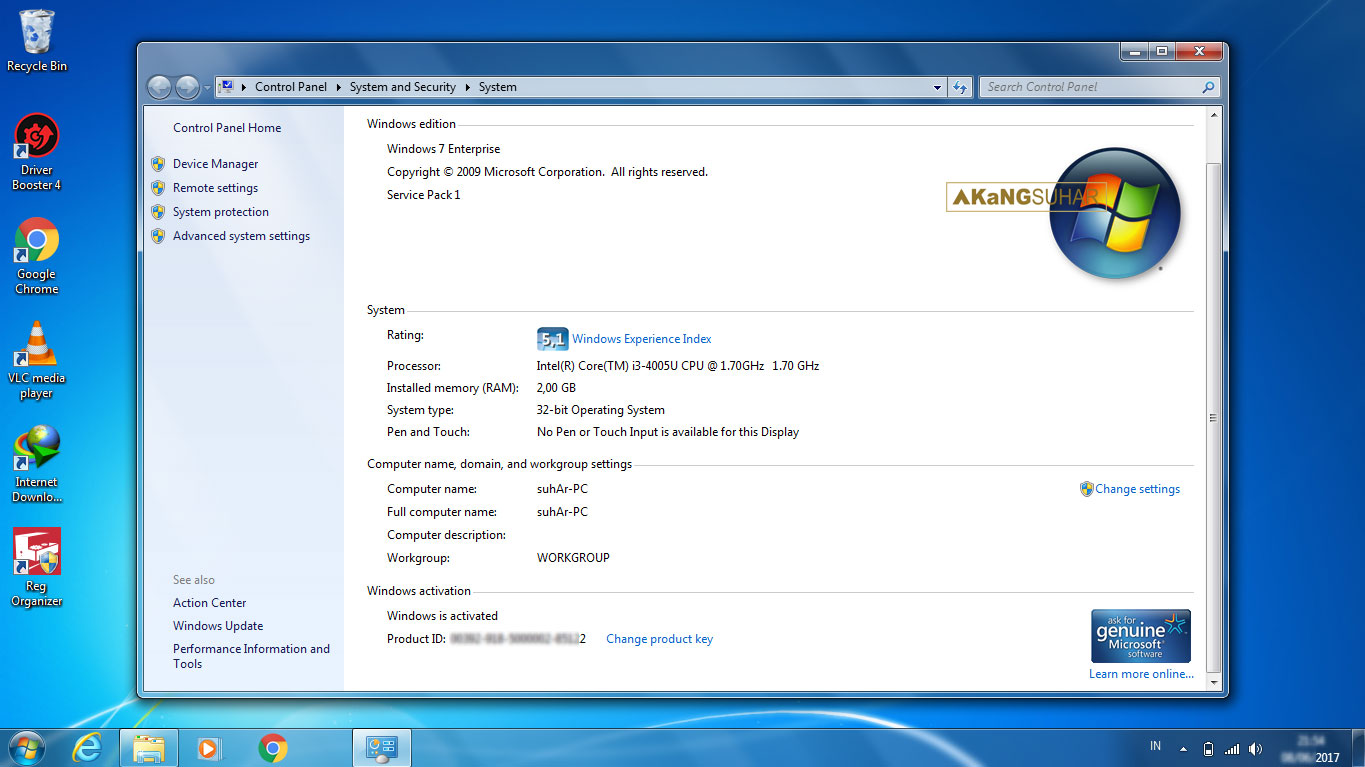Image resolution: width=1365 pixels, height=767 pixels.
Task: Launch Internet Explorer from the taskbar
Action: (87, 748)
